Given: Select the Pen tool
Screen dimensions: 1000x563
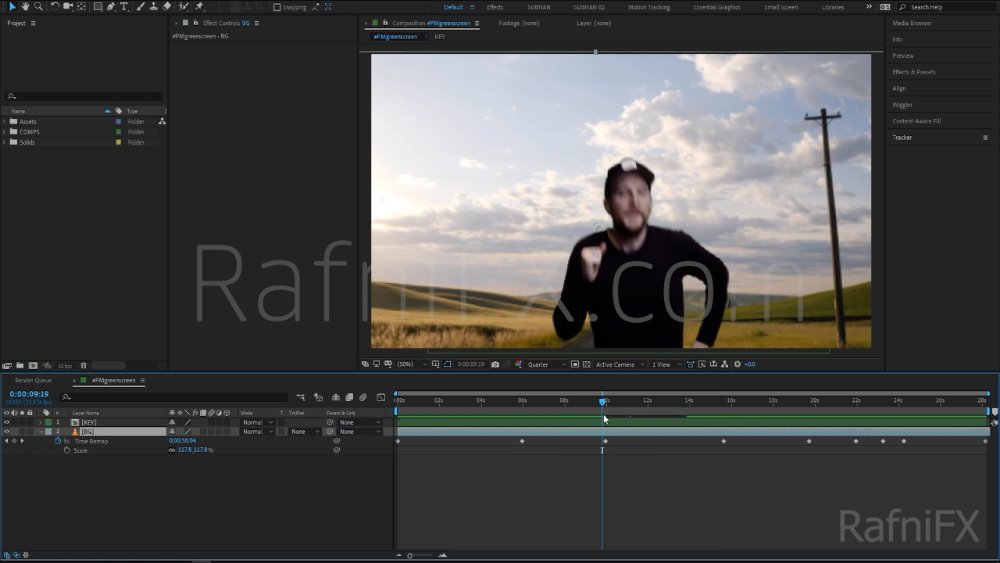Looking at the screenshot, I should [x=111, y=6].
